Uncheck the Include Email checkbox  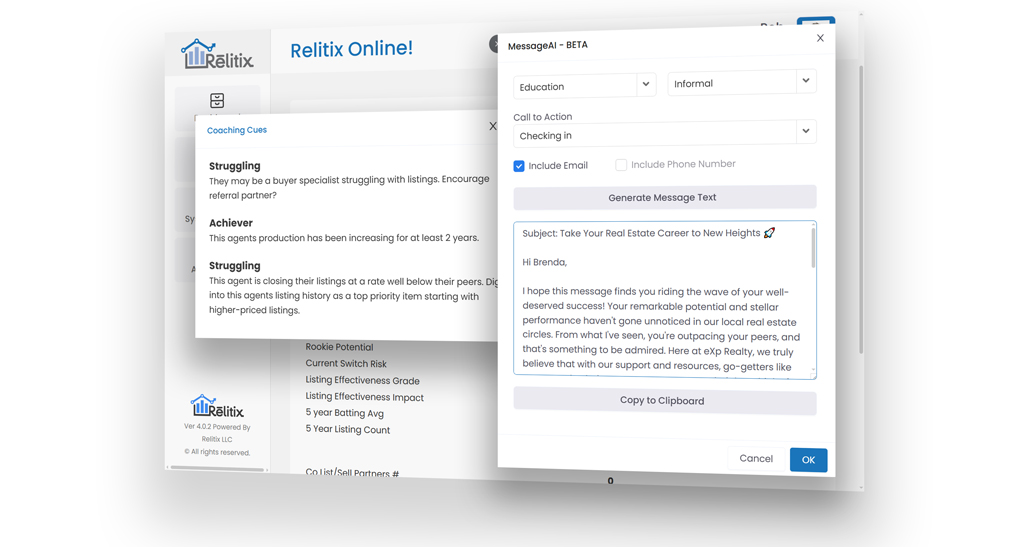click(x=519, y=166)
